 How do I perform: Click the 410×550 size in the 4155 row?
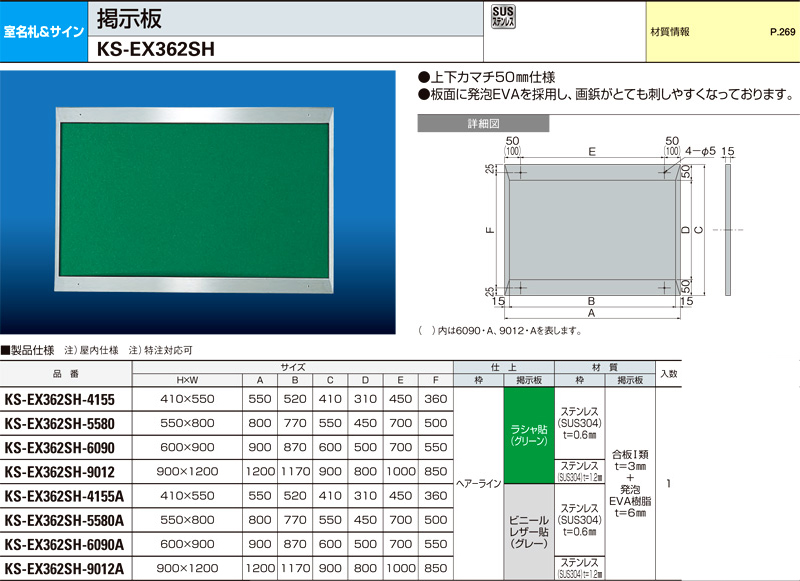(187, 399)
